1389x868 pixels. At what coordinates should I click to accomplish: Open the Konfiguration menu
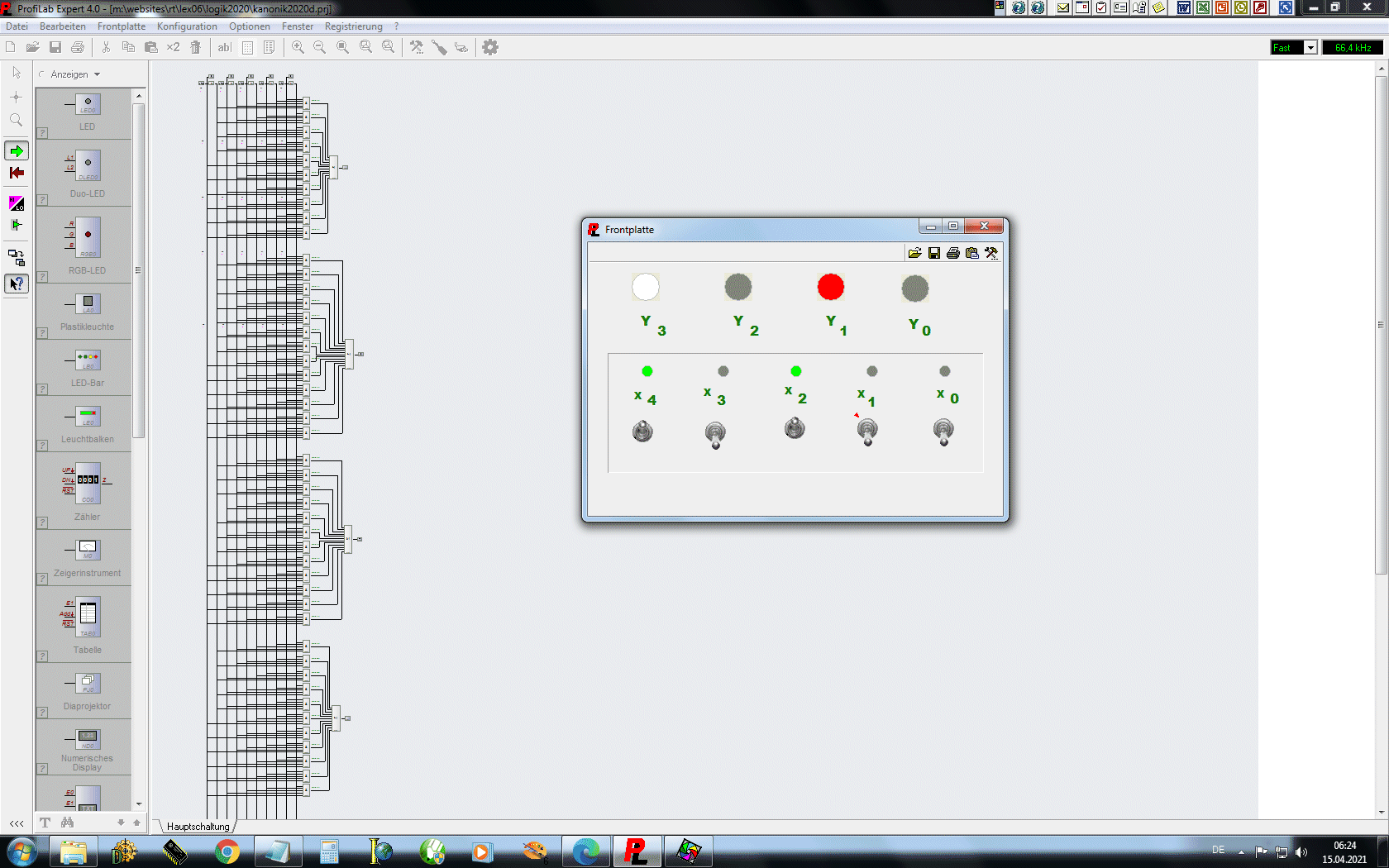(187, 26)
